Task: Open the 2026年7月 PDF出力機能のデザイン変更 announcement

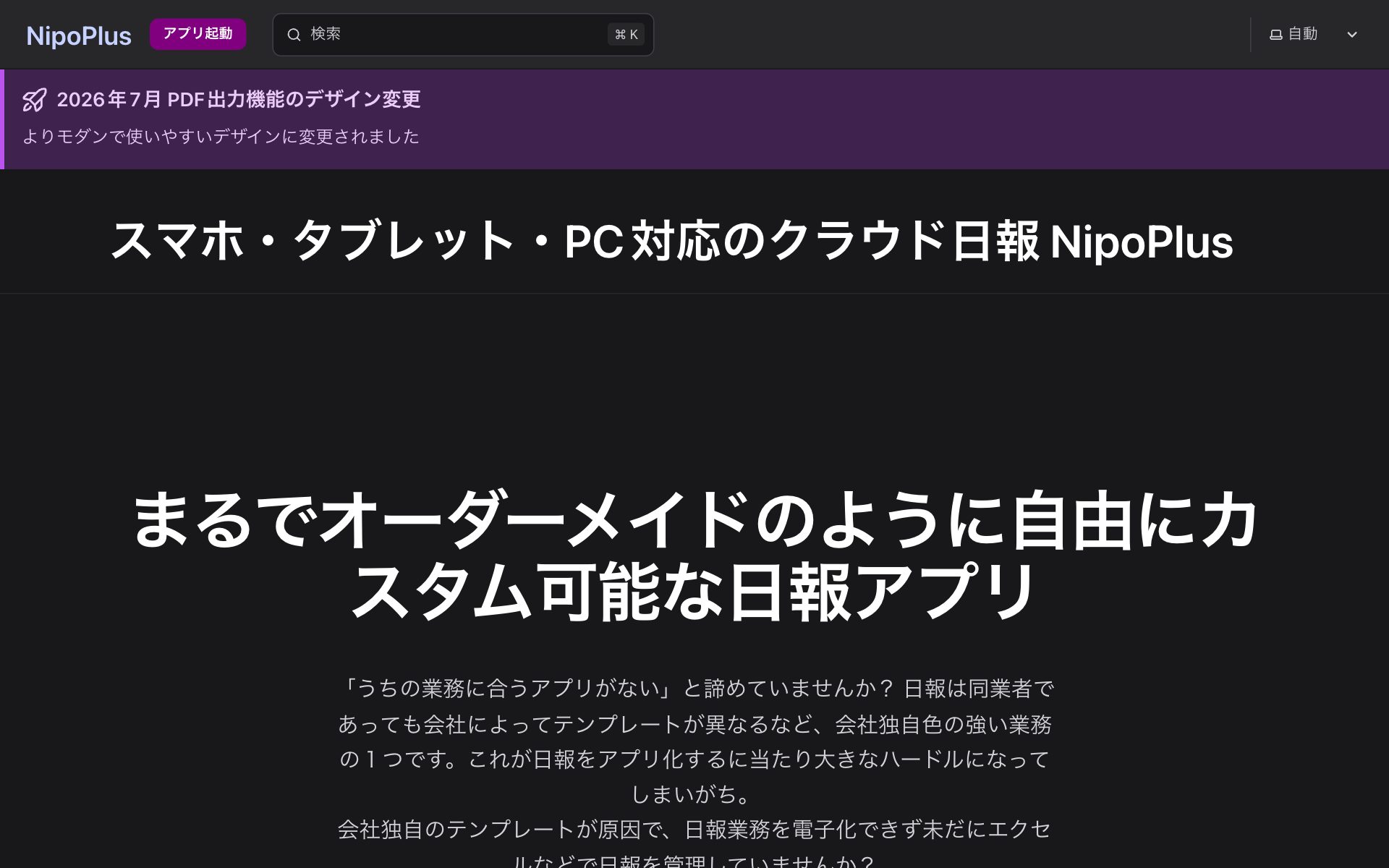Action: [239, 99]
